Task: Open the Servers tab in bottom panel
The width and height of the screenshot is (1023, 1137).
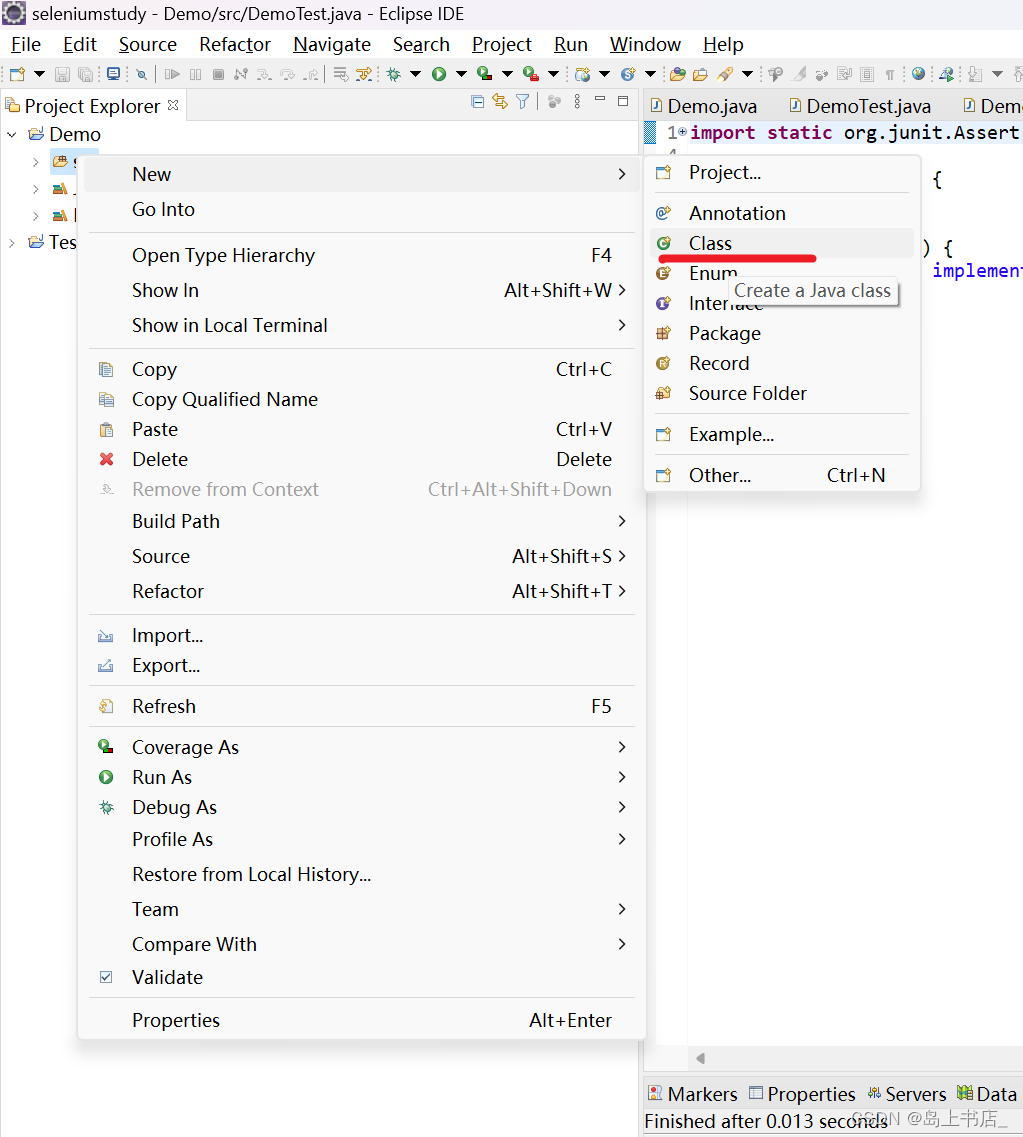Action: point(907,1093)
